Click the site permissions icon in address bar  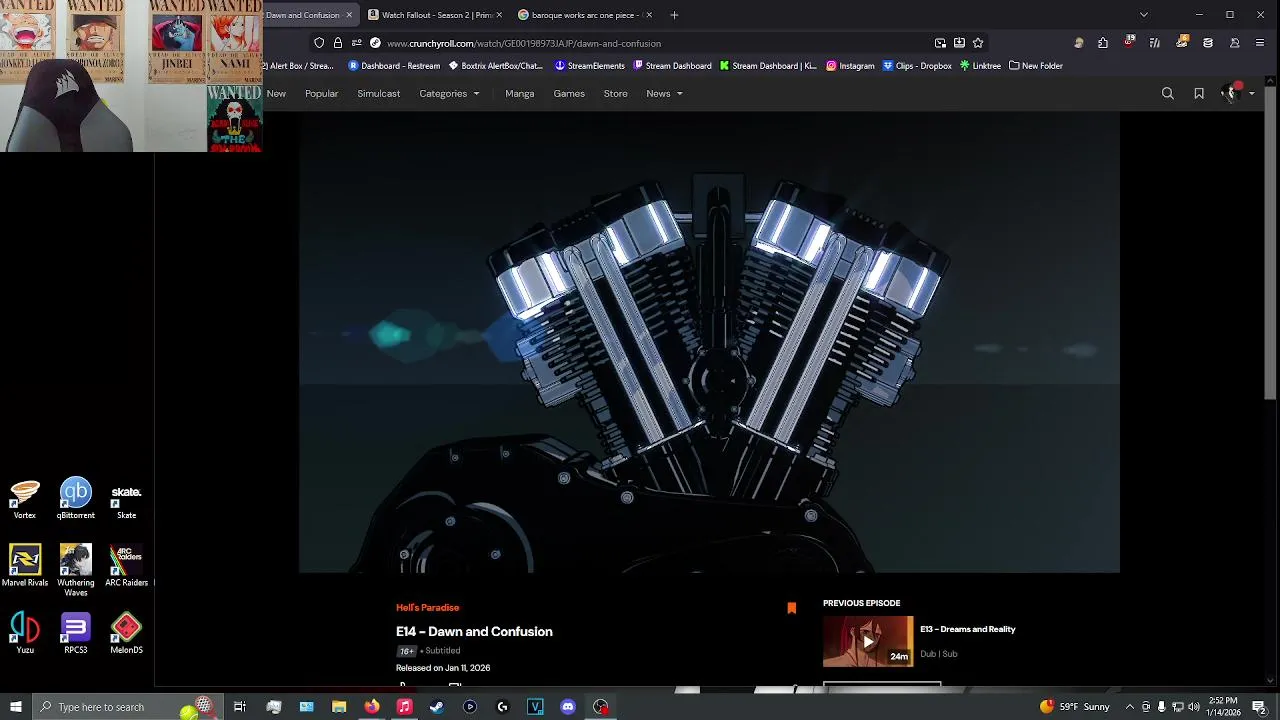point(356,43)
